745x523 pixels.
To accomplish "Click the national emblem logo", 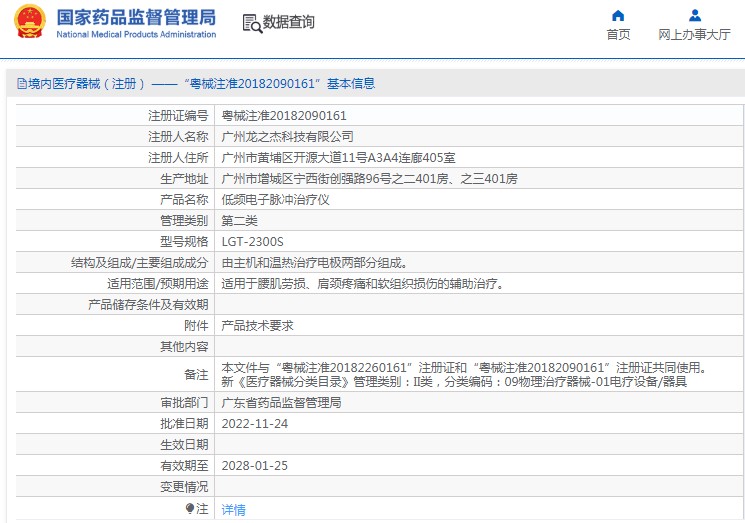I will (x=30, y=21).
